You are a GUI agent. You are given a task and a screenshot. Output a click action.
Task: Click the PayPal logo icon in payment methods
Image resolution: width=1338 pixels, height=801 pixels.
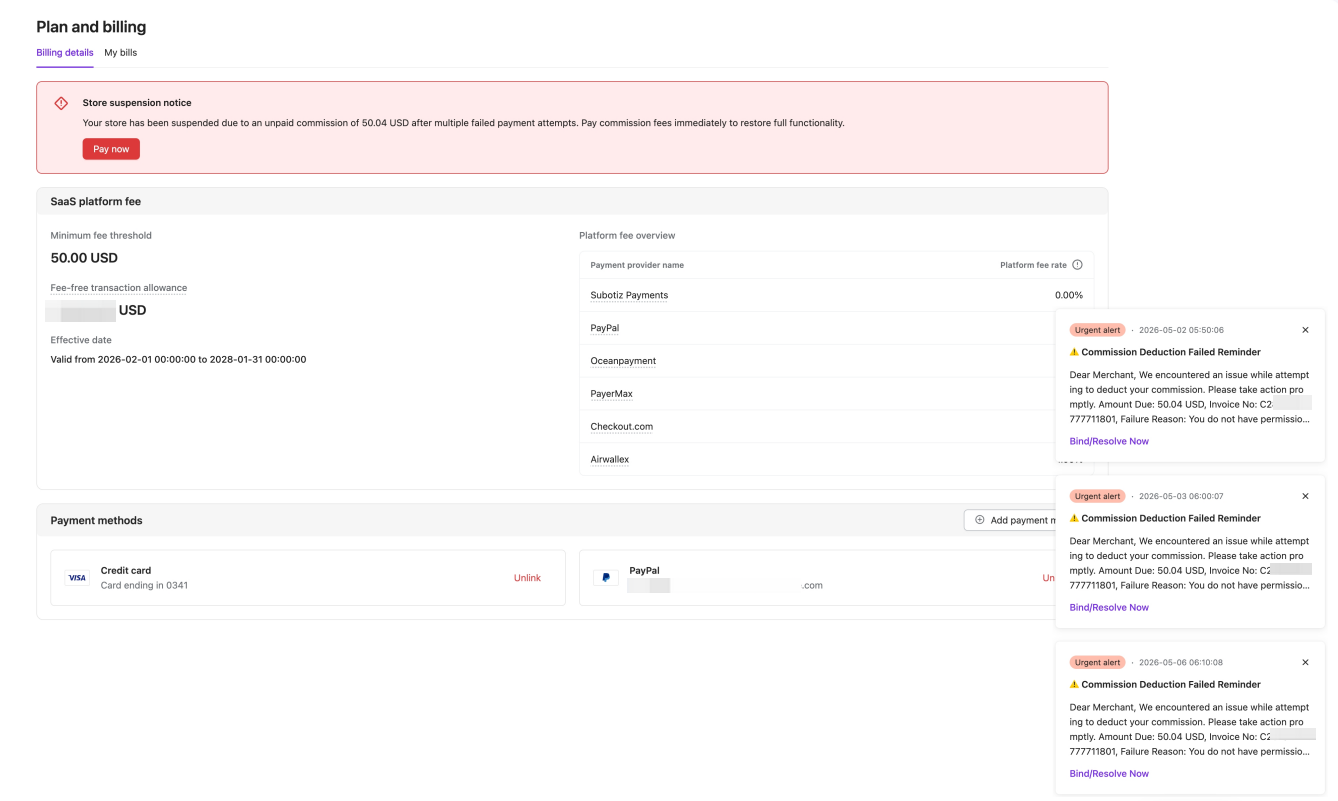click(x=605, y=578)
